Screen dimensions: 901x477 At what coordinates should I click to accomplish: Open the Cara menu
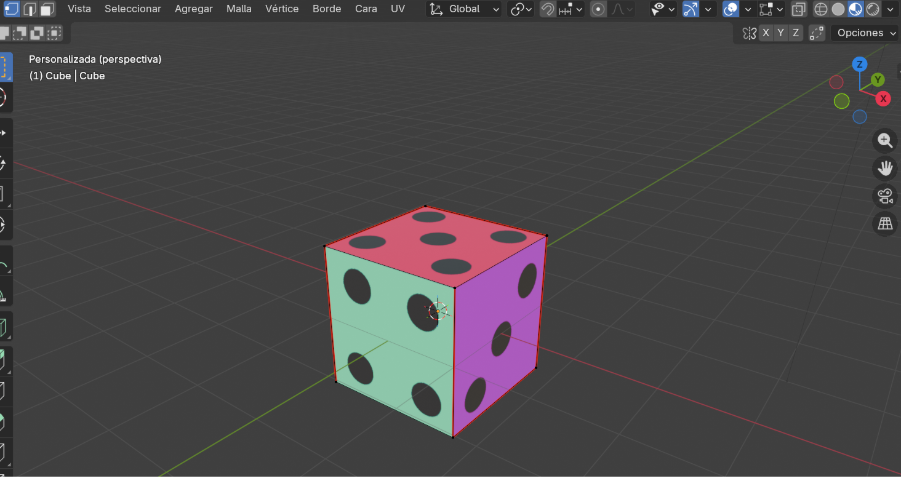[x=366, y=9]
